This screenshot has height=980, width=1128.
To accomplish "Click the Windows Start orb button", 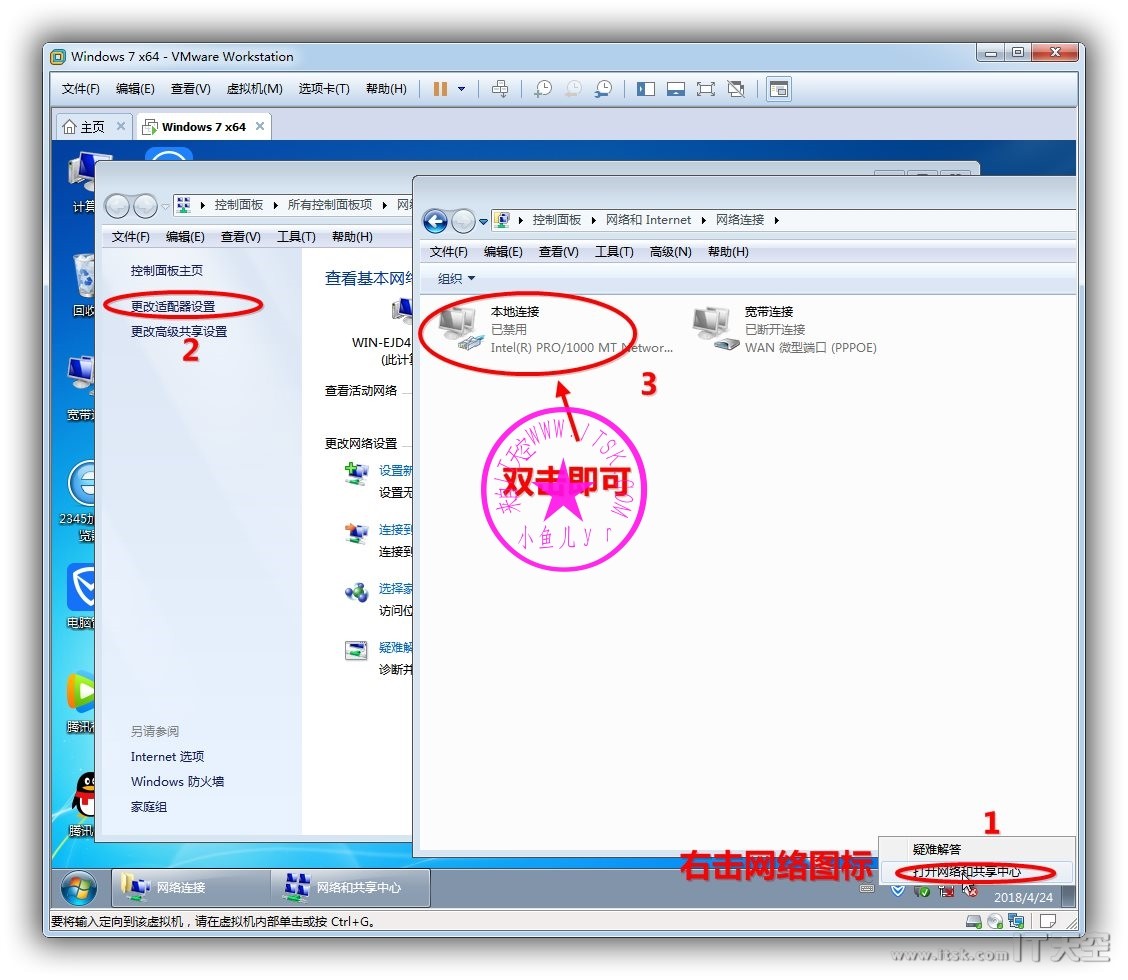I will (79, 886).
